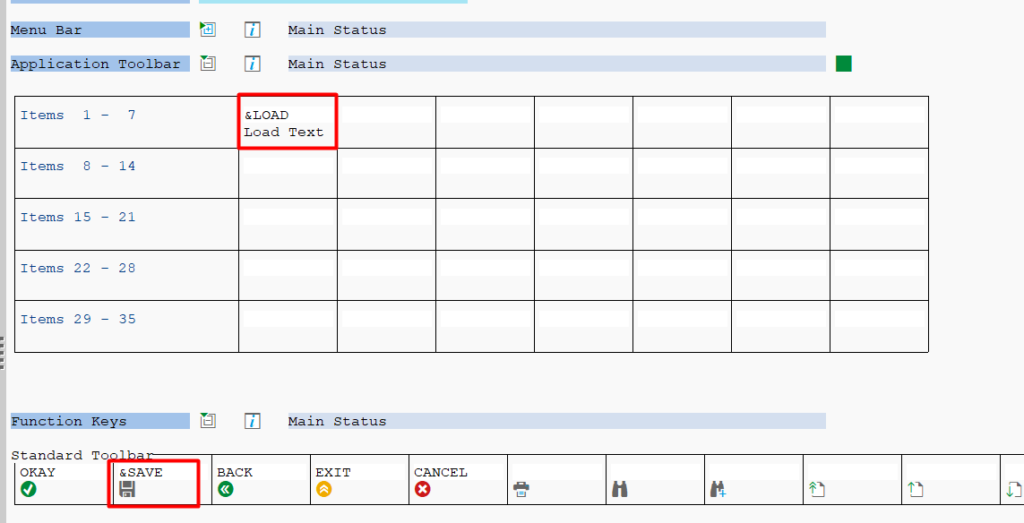Screen dimensions: 1024x523
Task: Click the Previous Page icon
Action: [x=914, y=489]
